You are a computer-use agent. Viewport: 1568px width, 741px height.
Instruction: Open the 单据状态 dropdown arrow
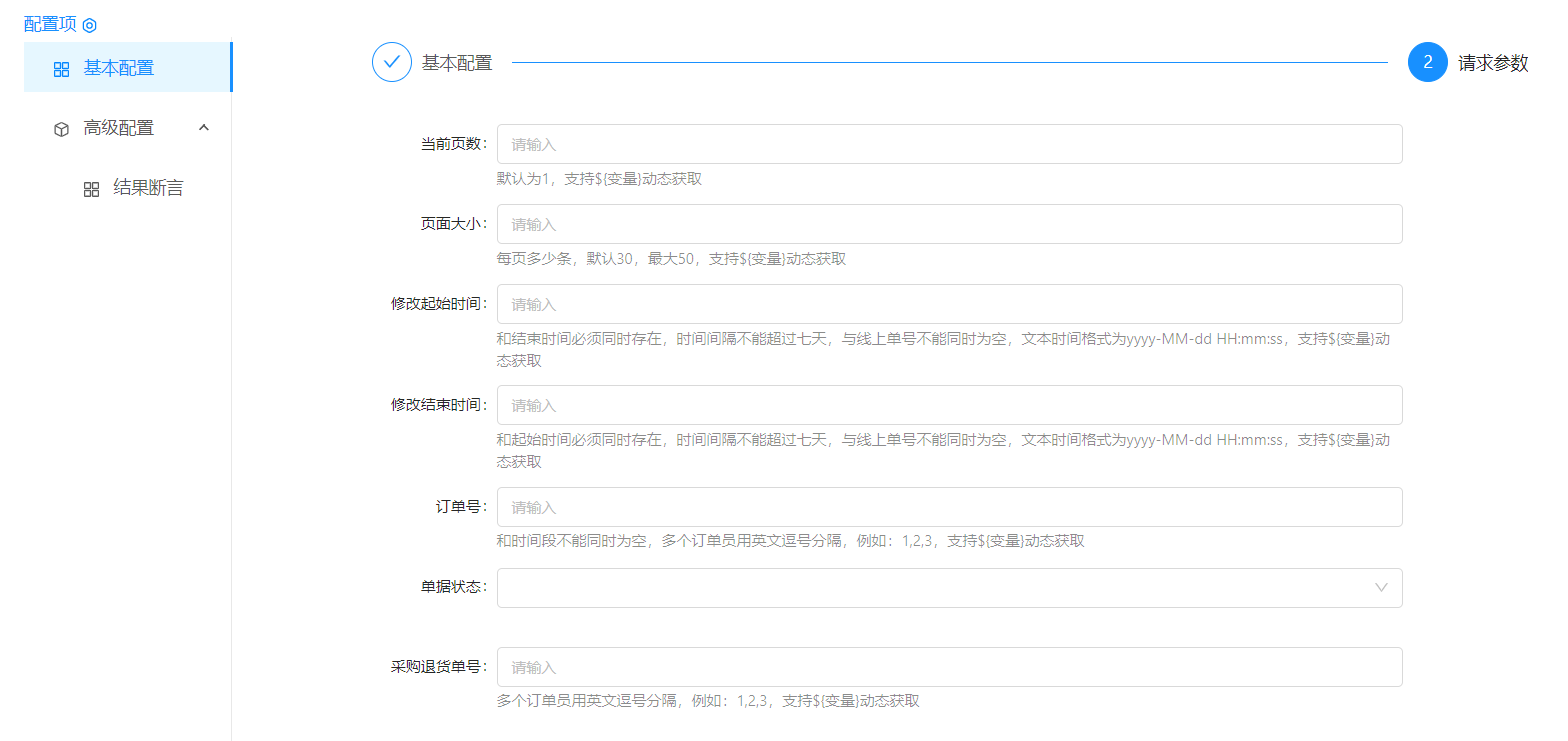point(1381,588)
